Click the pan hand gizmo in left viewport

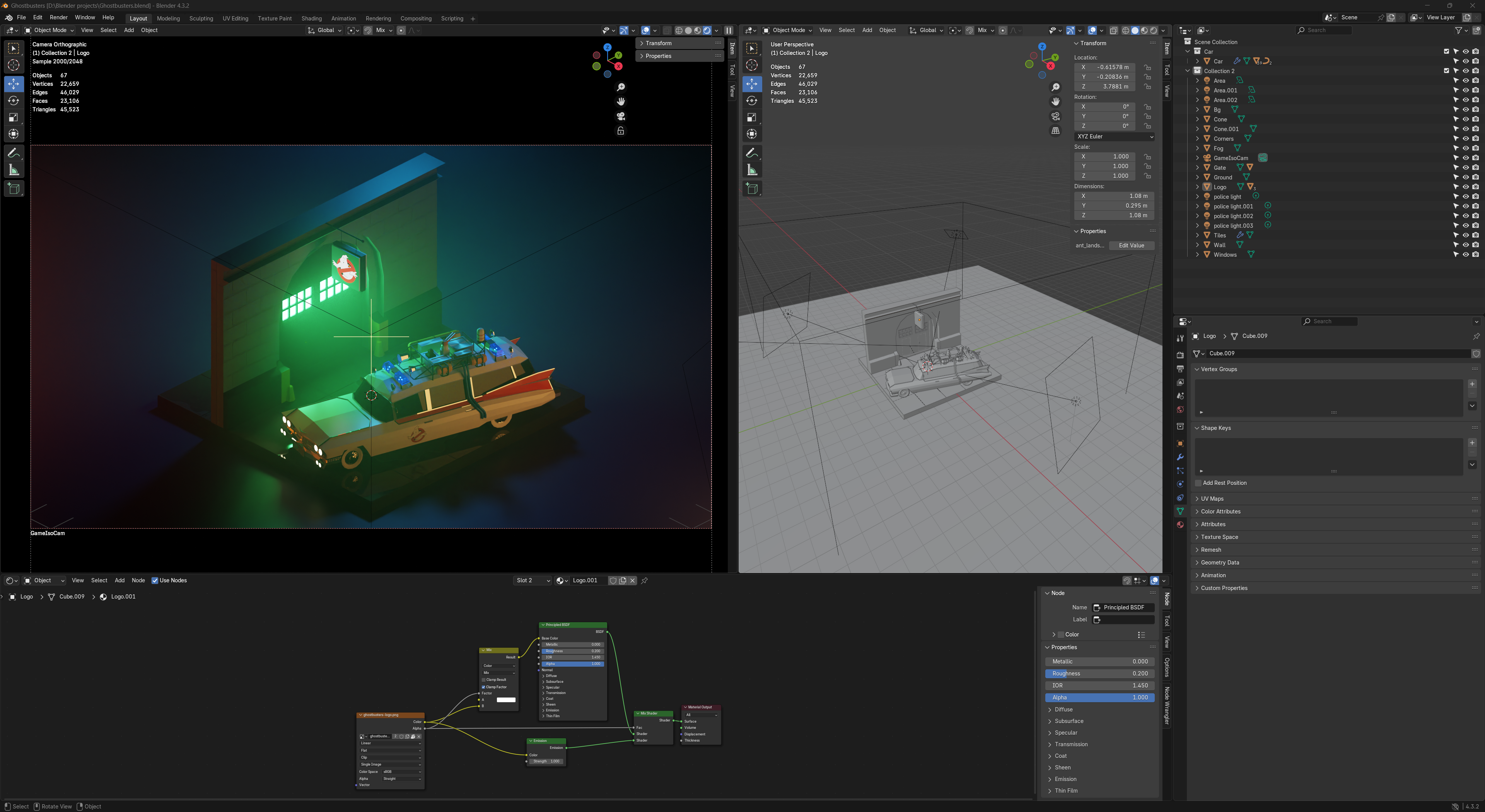tap(621, 101)
